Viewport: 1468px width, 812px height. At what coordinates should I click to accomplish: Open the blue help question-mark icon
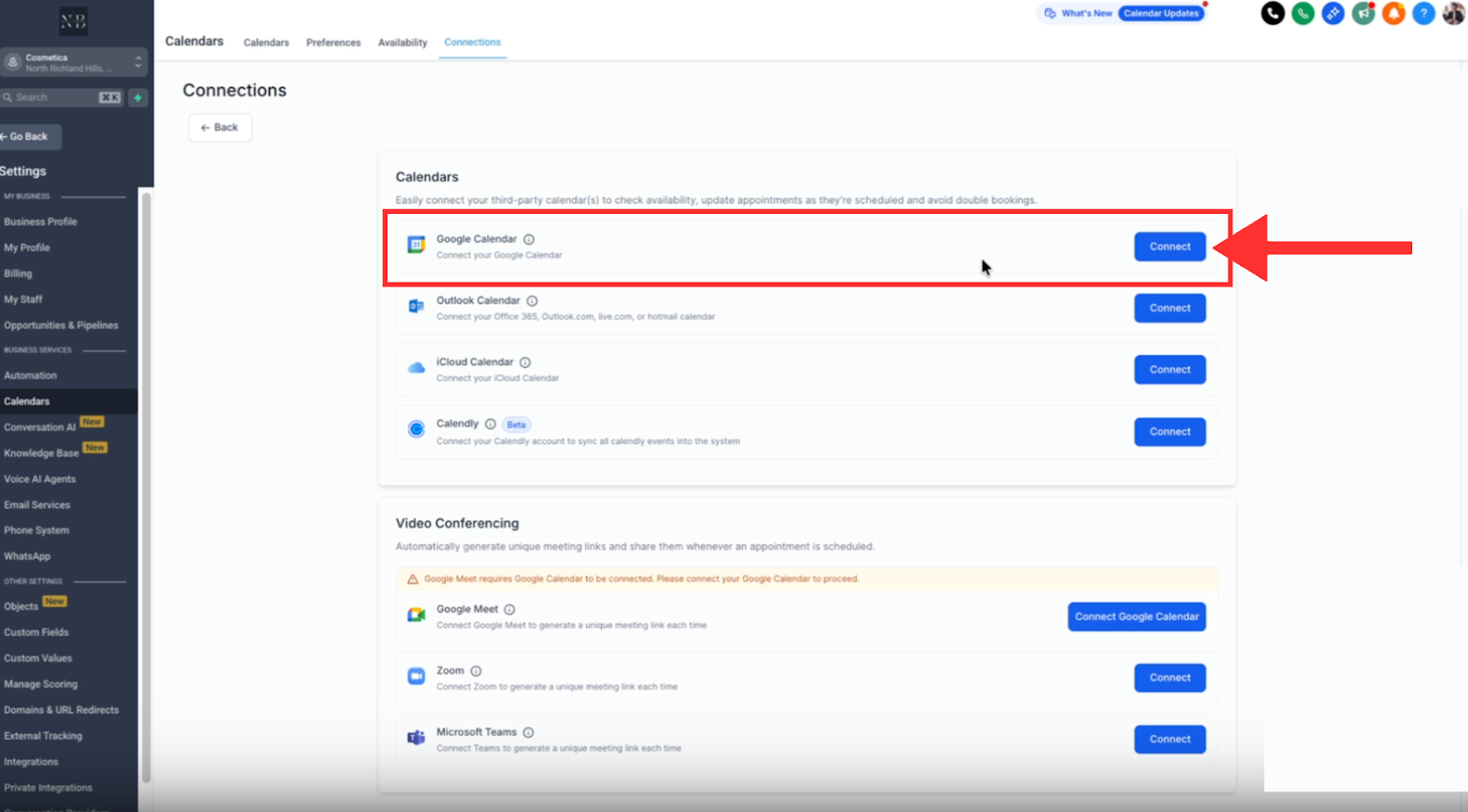(x=1423, y=13)
